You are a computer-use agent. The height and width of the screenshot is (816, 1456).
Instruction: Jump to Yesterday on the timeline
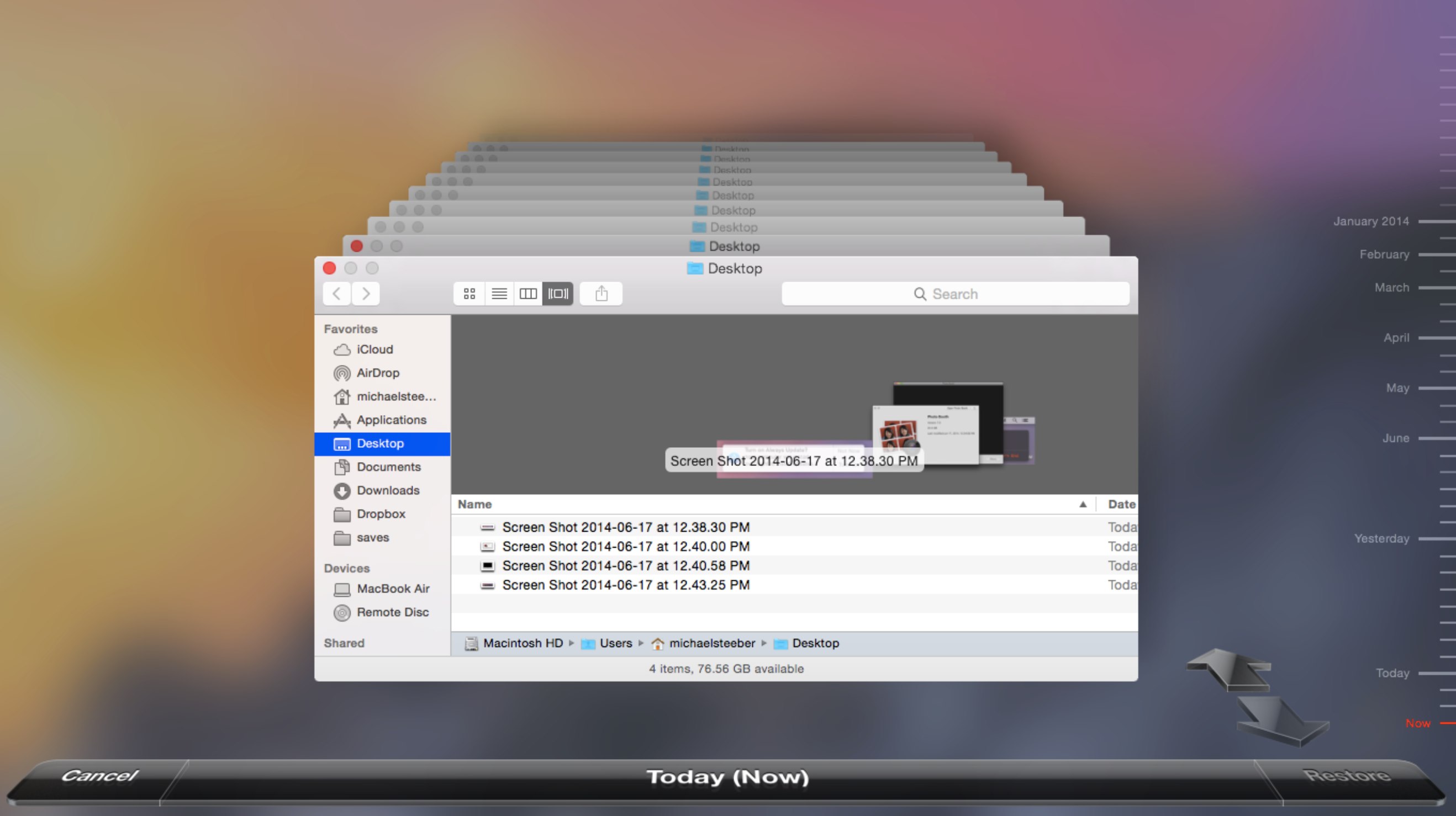coord(1381,538)
